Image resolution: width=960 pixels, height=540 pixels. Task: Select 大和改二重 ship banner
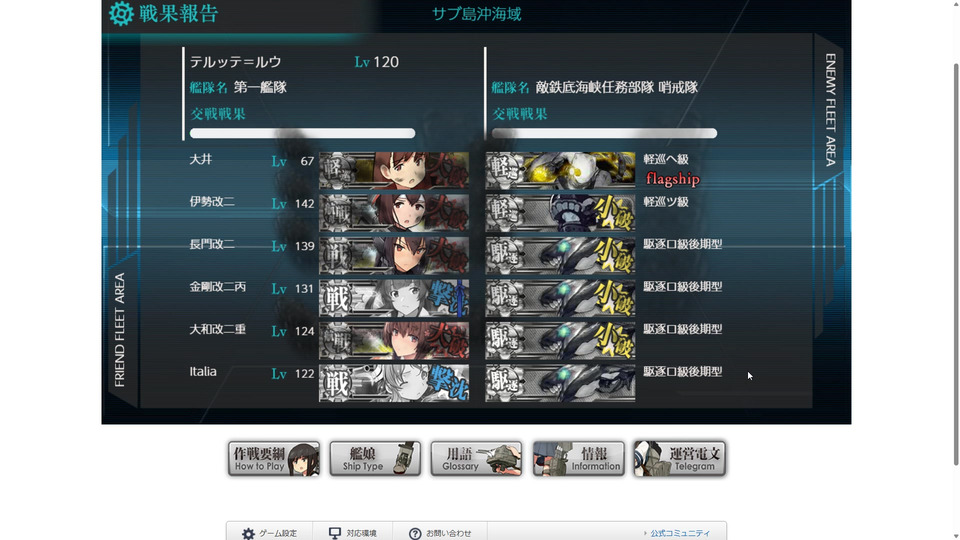(394, 340)
